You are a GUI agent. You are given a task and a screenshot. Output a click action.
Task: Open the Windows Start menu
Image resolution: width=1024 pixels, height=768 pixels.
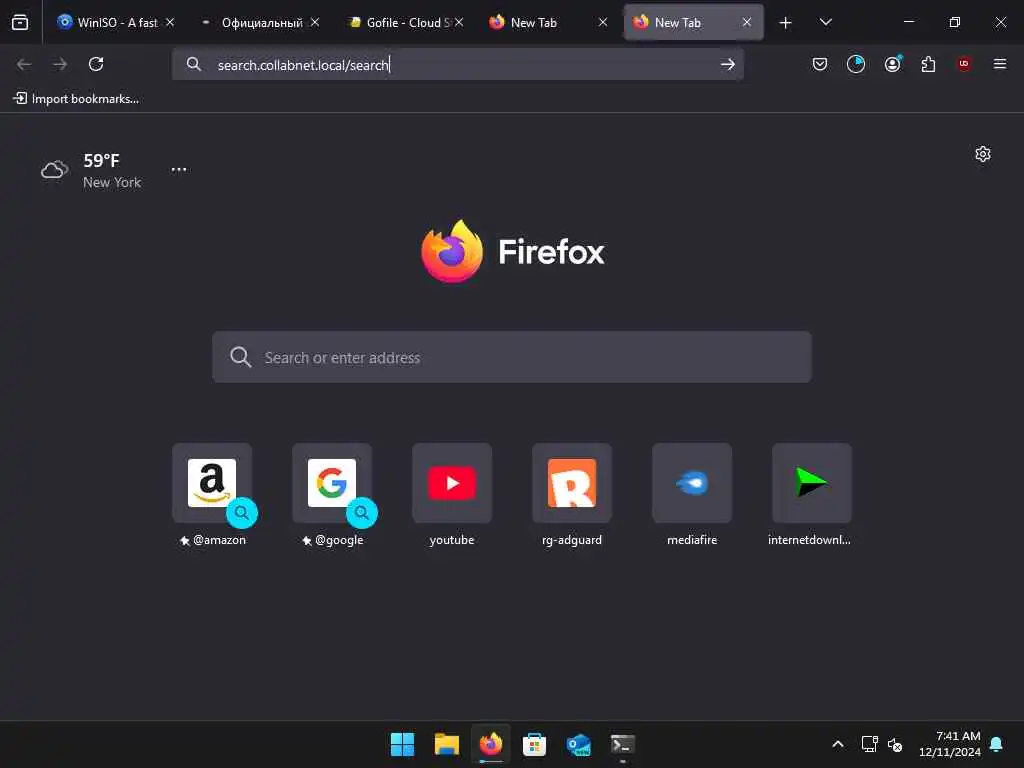402,744
